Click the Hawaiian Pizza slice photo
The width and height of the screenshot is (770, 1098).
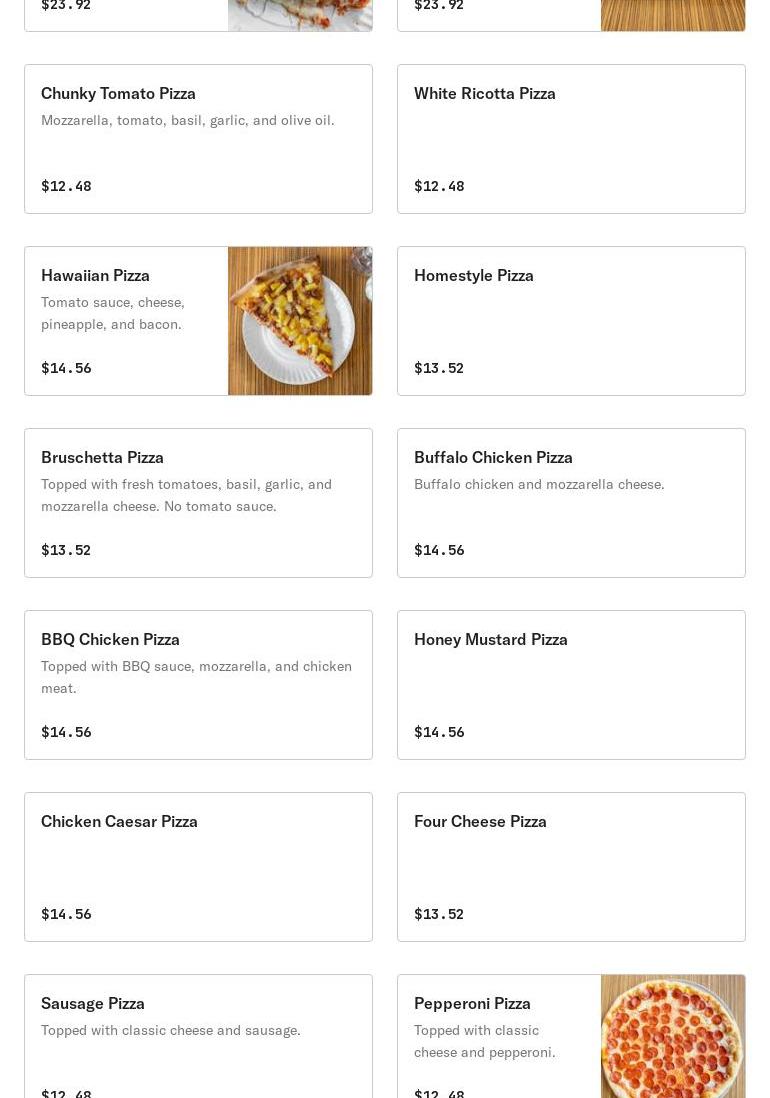point(300,321)
